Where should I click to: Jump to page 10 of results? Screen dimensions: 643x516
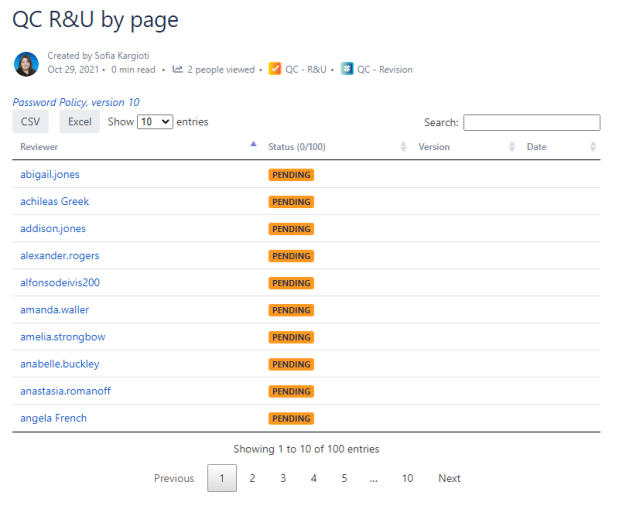click(x=407, y=478)
